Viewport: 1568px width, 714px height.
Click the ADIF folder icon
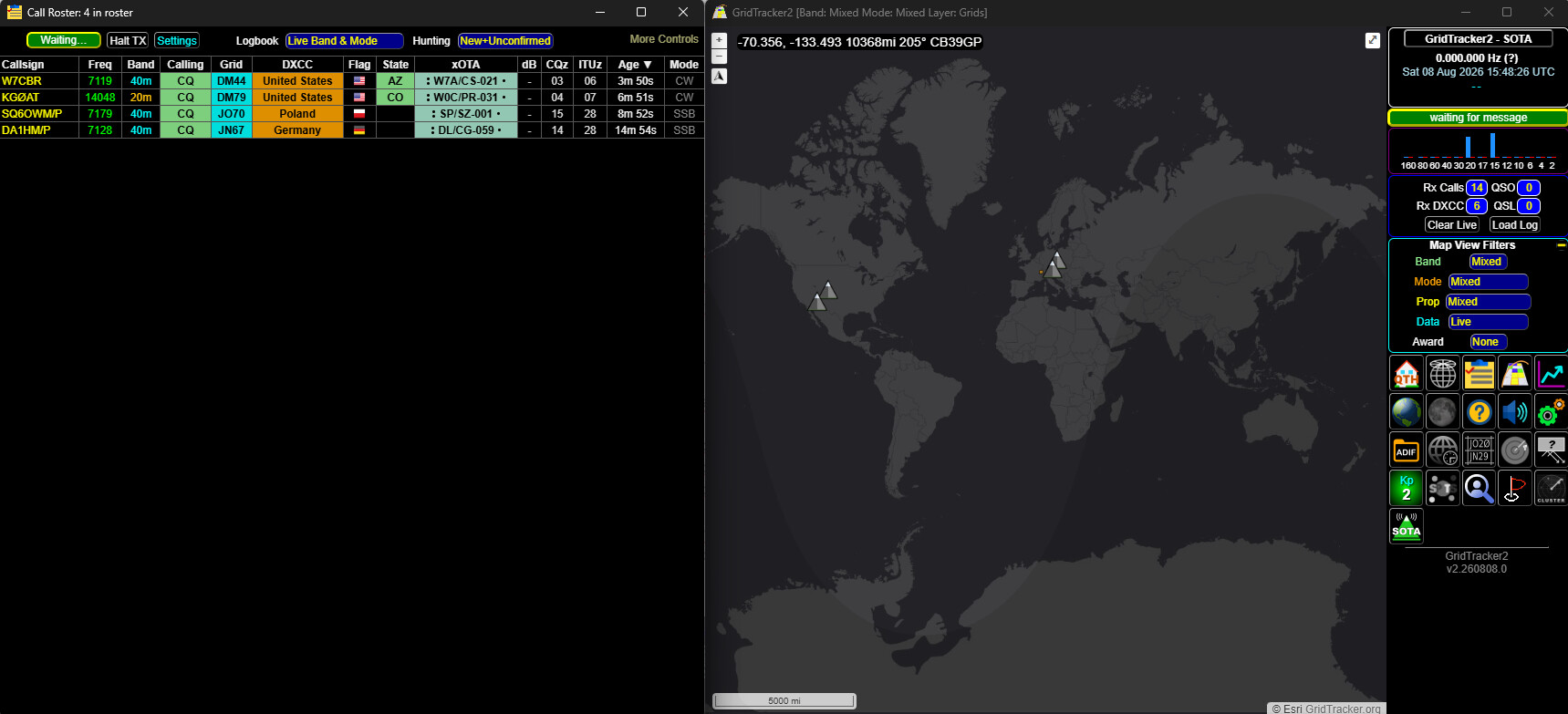1407,450
